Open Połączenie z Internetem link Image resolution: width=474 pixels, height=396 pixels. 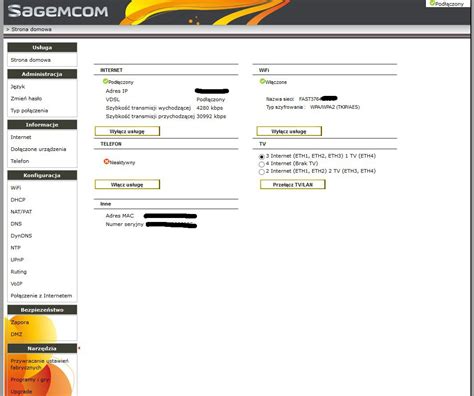[x=41, y=296]
